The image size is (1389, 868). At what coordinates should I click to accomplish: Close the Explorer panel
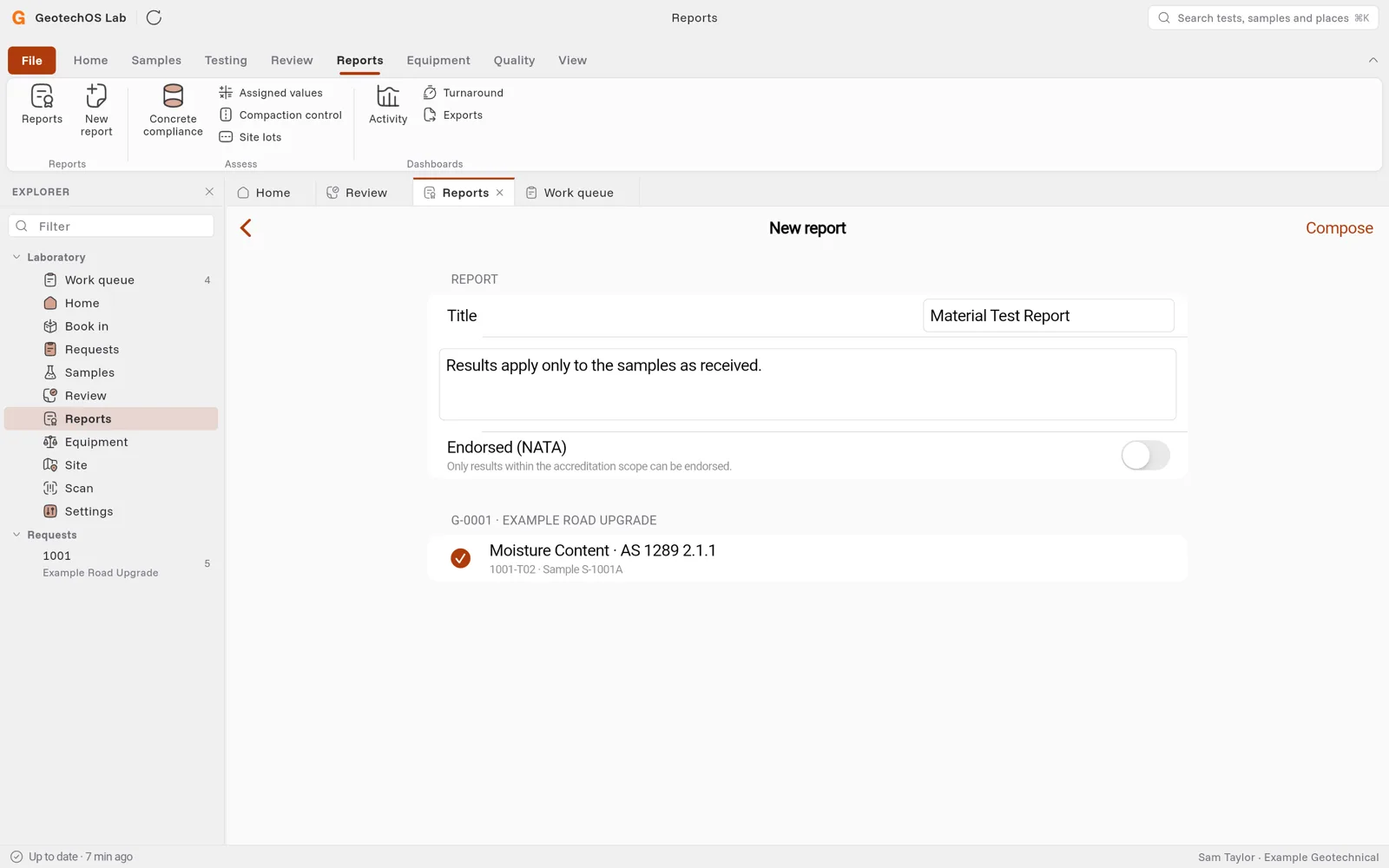pos(209,192)
